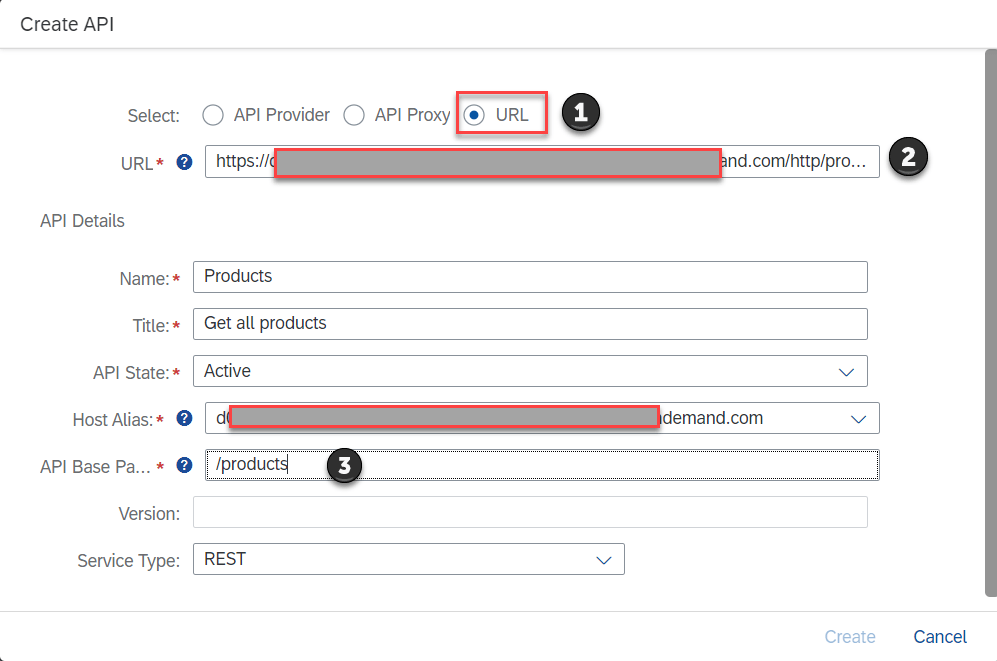Click help icon beside API Base Path
The height and width of the screenshot is (661, 997).
coord(184,465)
